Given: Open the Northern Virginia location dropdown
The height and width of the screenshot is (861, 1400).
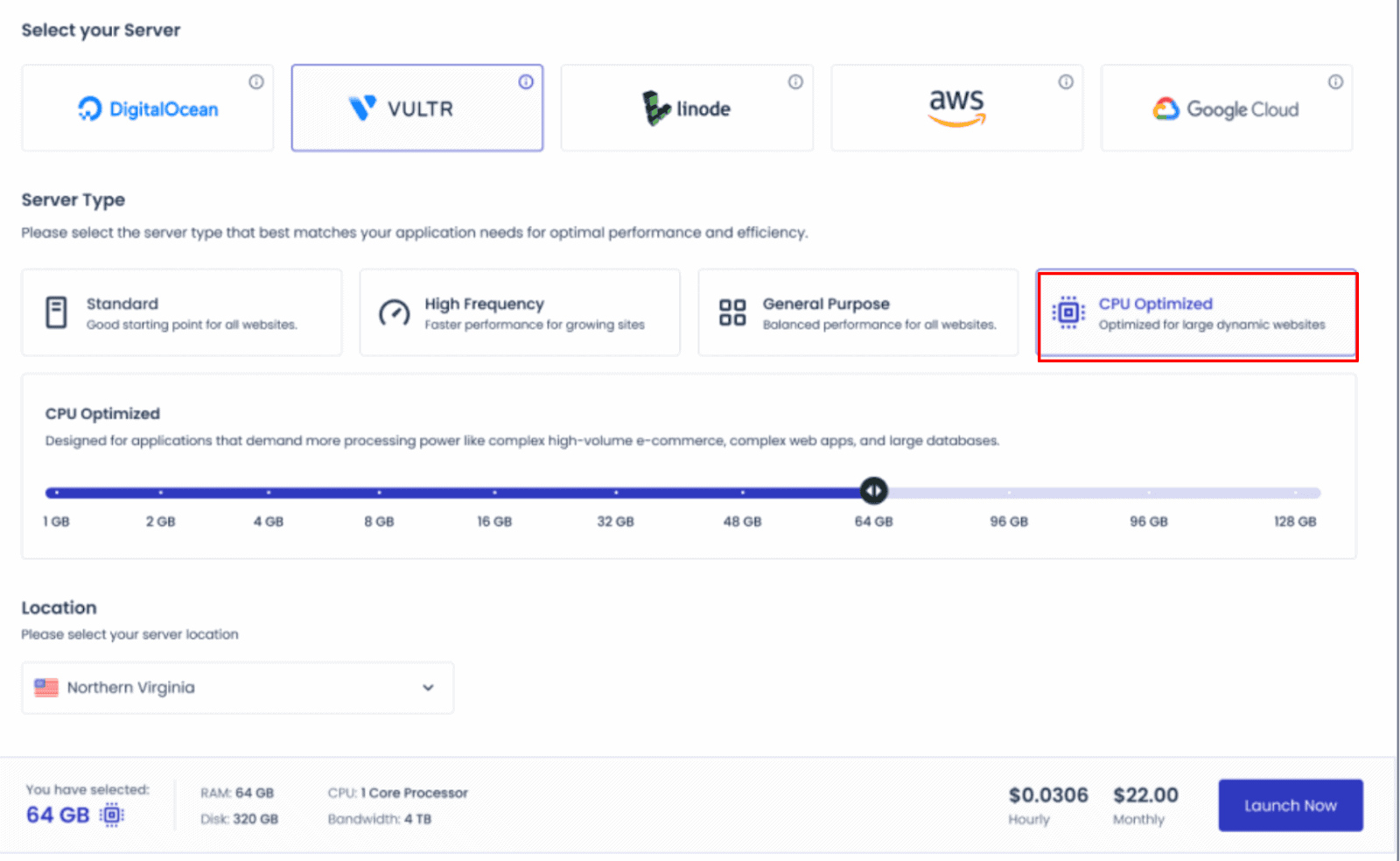Looking at the screenshot, I should 237,688.
